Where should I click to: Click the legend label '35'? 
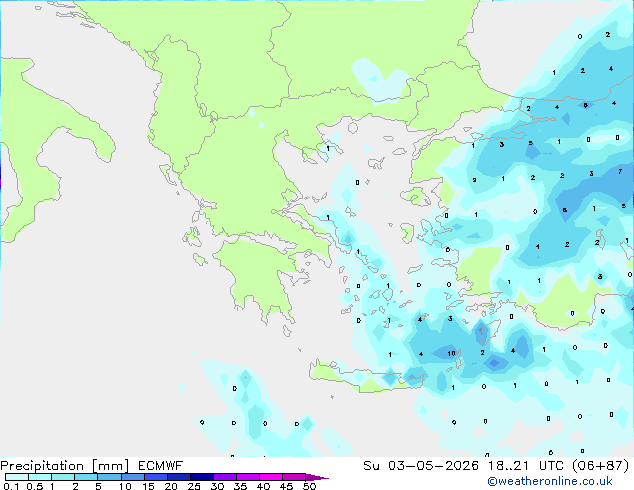pyautogui.click(x=240, y=486)
